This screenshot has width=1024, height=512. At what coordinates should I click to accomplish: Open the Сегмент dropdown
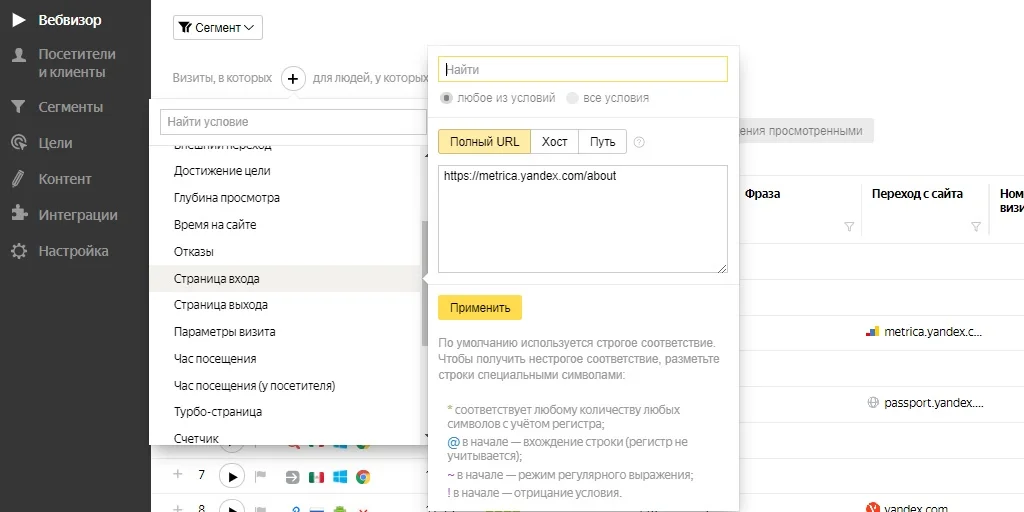[217, 27]
